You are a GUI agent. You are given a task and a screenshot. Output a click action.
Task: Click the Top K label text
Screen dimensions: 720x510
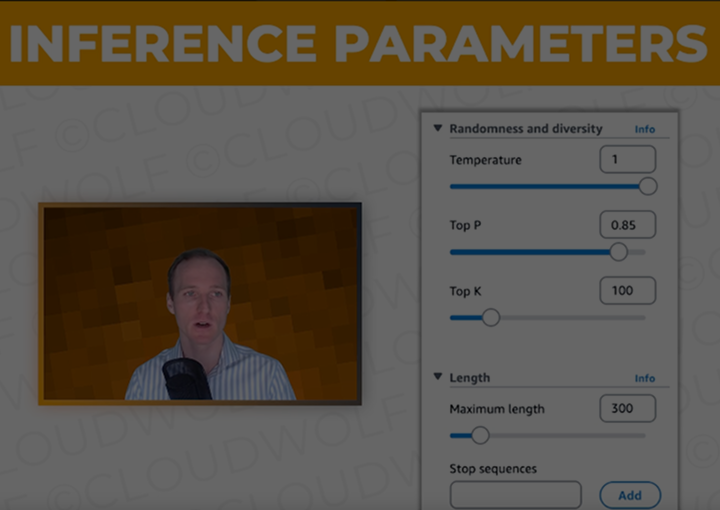click(465, 291)
